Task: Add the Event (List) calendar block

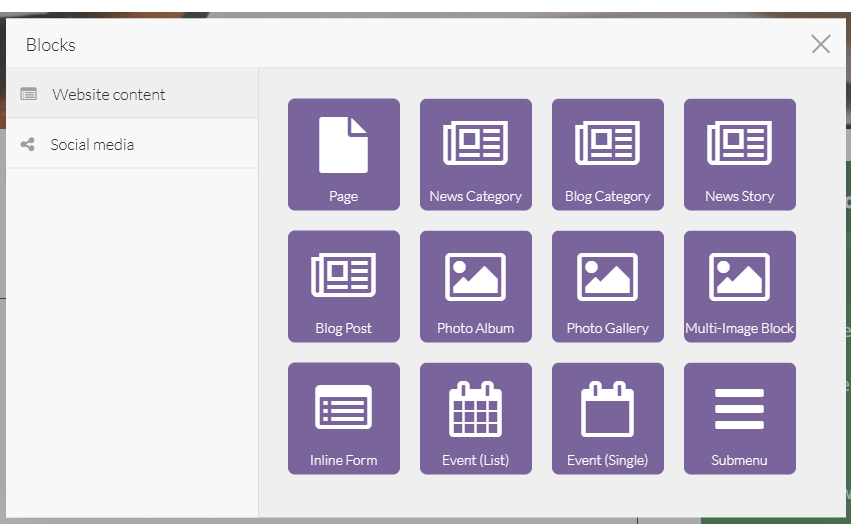Action: click(475, 418)
